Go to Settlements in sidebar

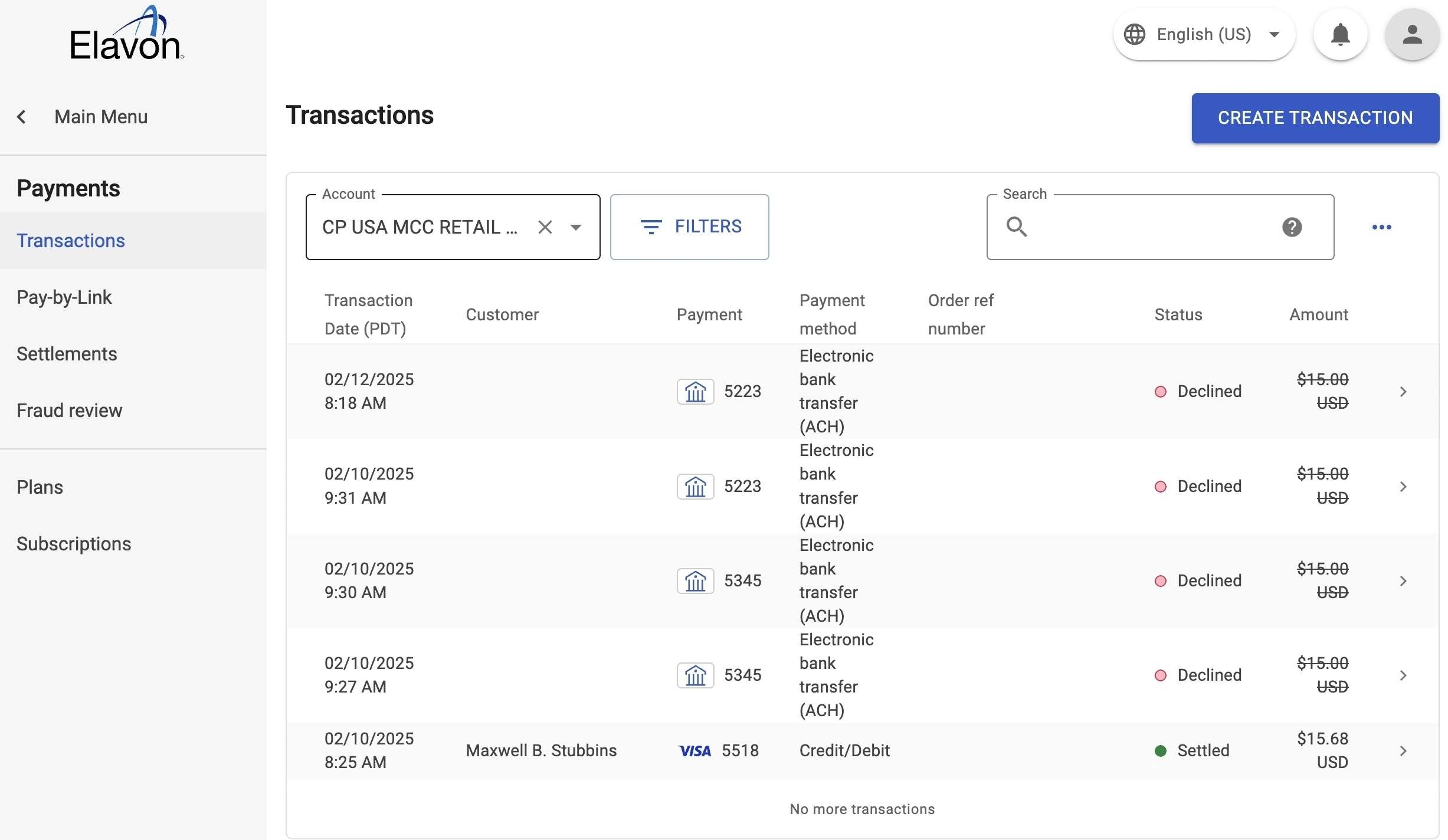(x=67, y=354)
